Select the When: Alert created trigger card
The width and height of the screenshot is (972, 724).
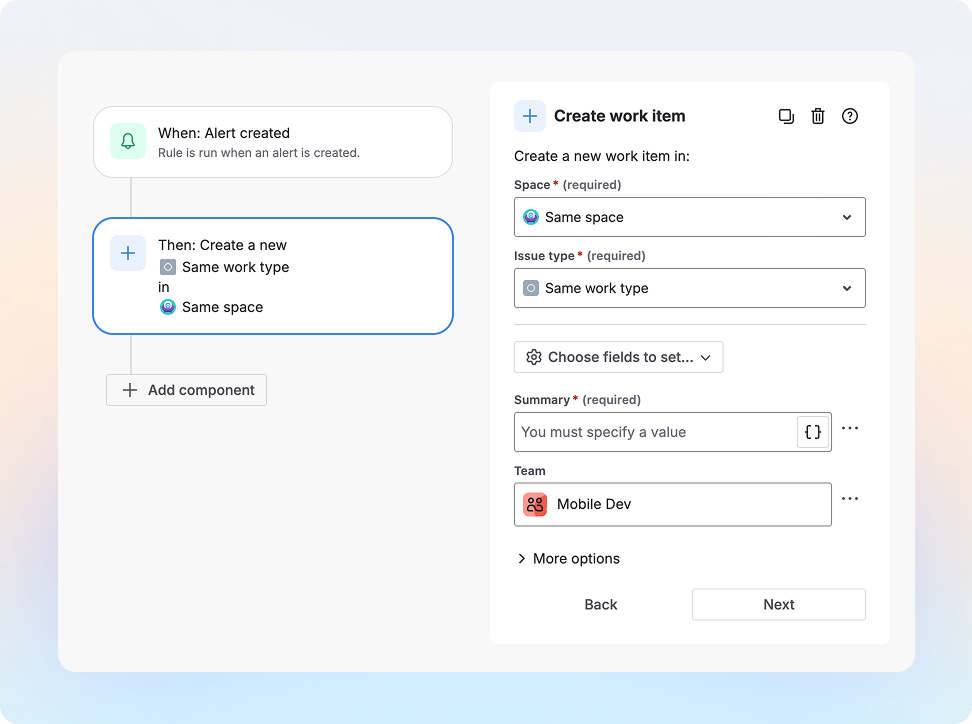pyautogui.click(x=273, y=142)
